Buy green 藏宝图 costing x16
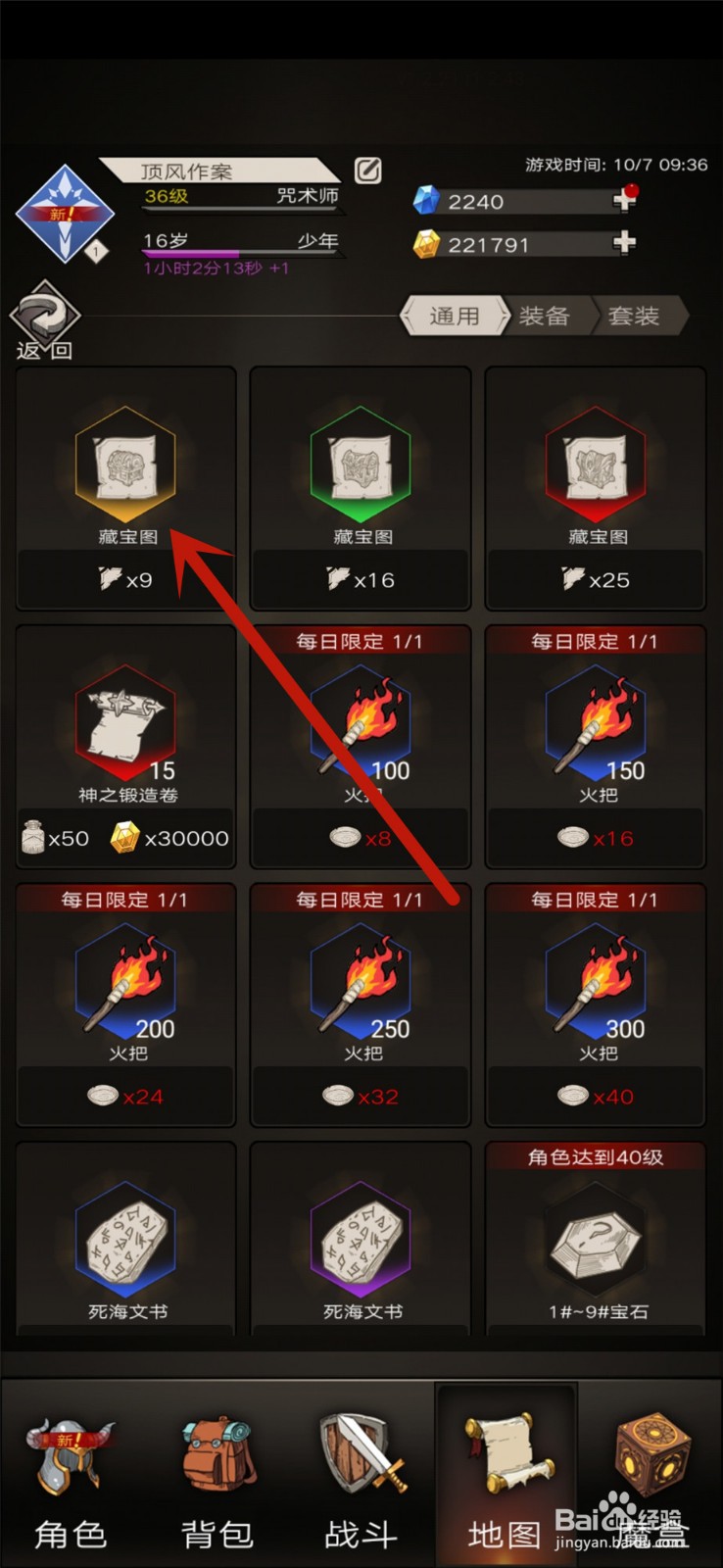This screenshot has height=1568, width=723. click(x=361, y=489)
